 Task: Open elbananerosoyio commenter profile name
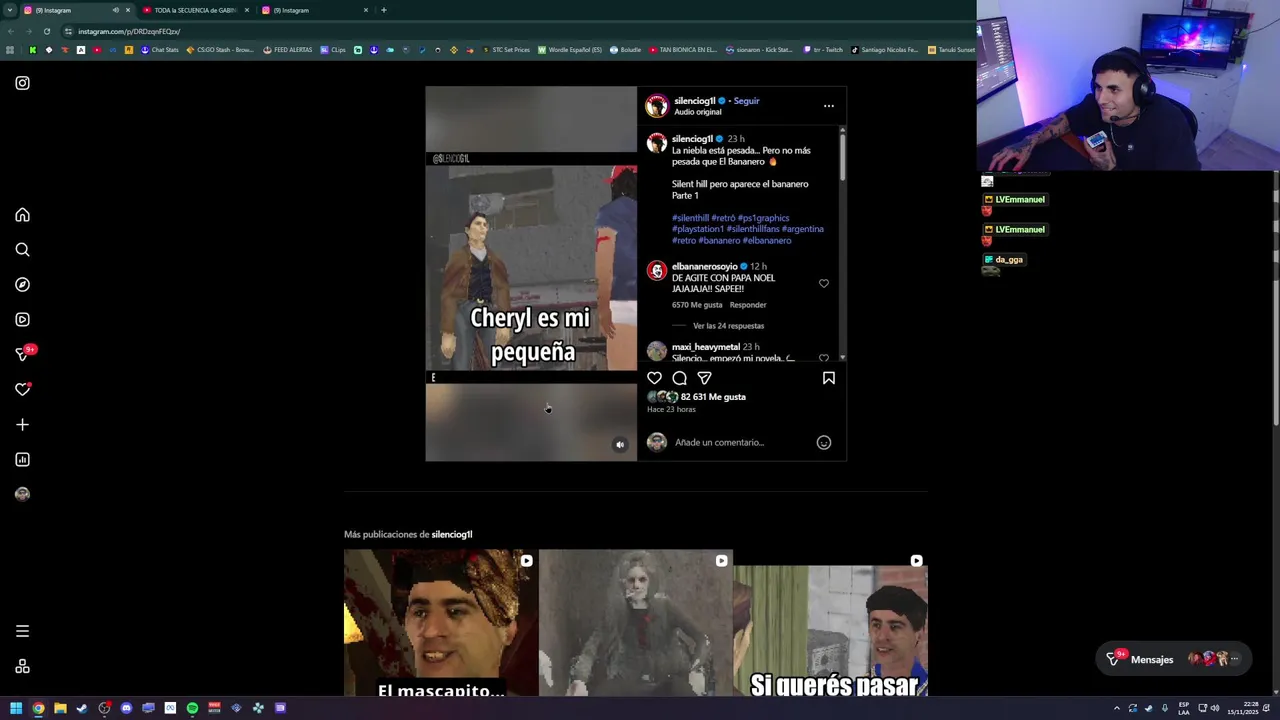704,267
